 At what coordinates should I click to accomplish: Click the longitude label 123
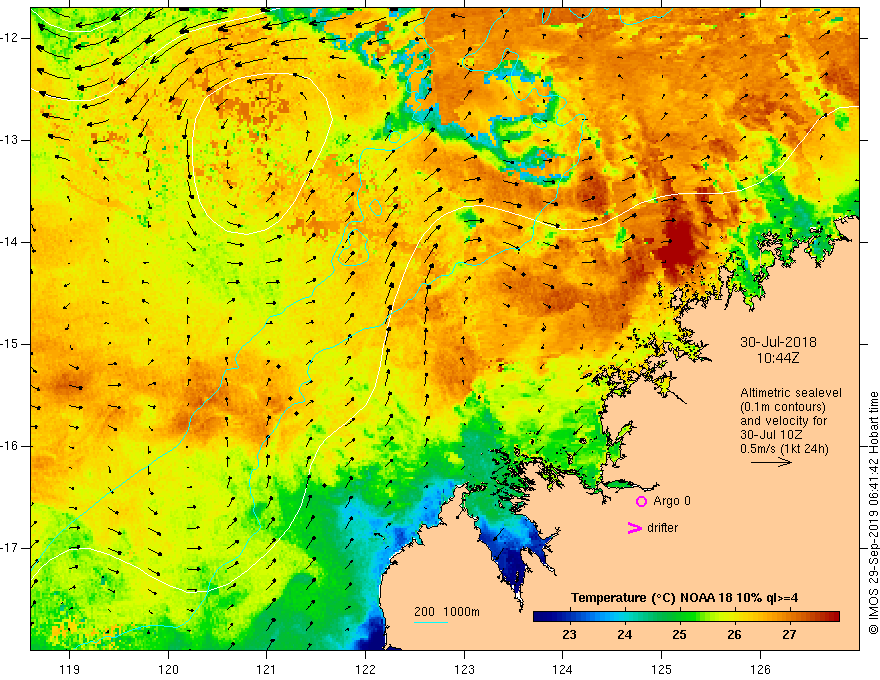(x=464, y=669)
